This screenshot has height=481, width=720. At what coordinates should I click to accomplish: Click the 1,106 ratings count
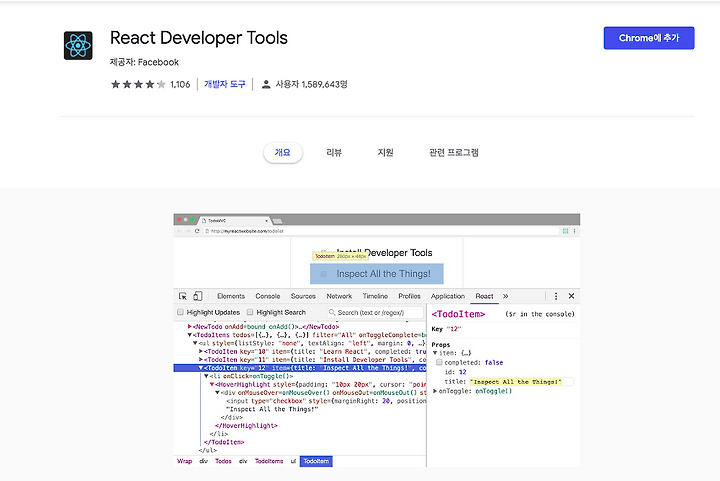[180, 84]
